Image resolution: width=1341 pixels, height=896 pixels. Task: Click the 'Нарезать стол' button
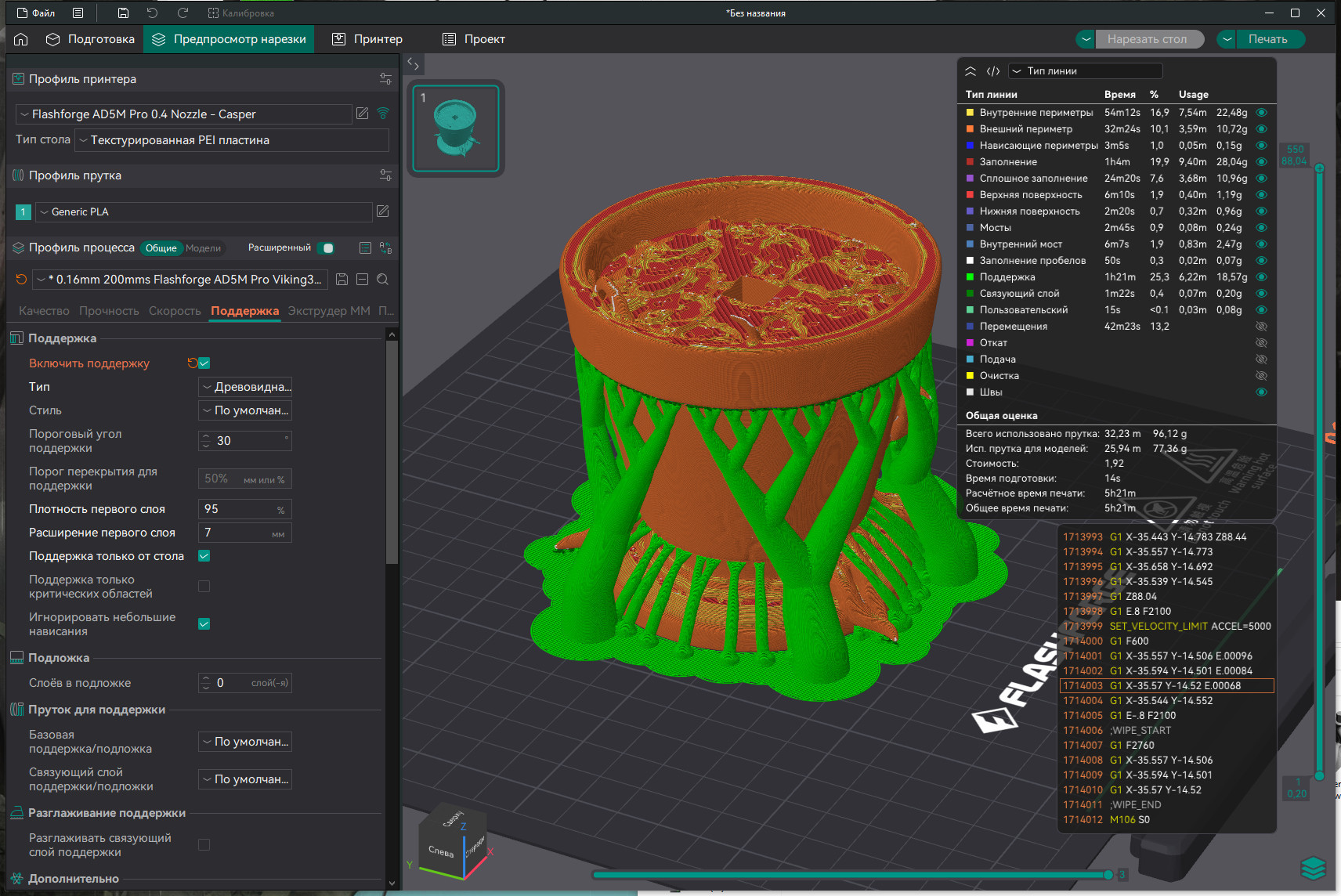click(x=1147, y=39)
